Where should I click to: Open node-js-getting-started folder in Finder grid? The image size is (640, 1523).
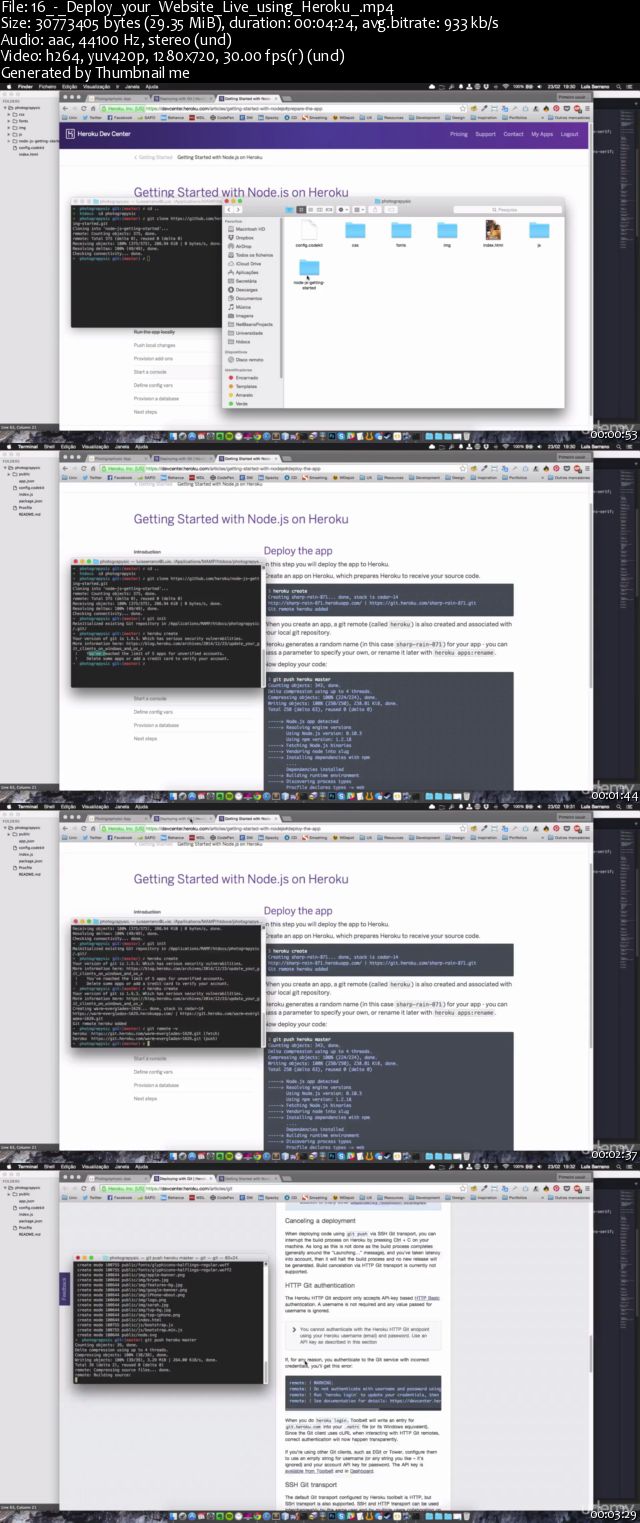307,270
